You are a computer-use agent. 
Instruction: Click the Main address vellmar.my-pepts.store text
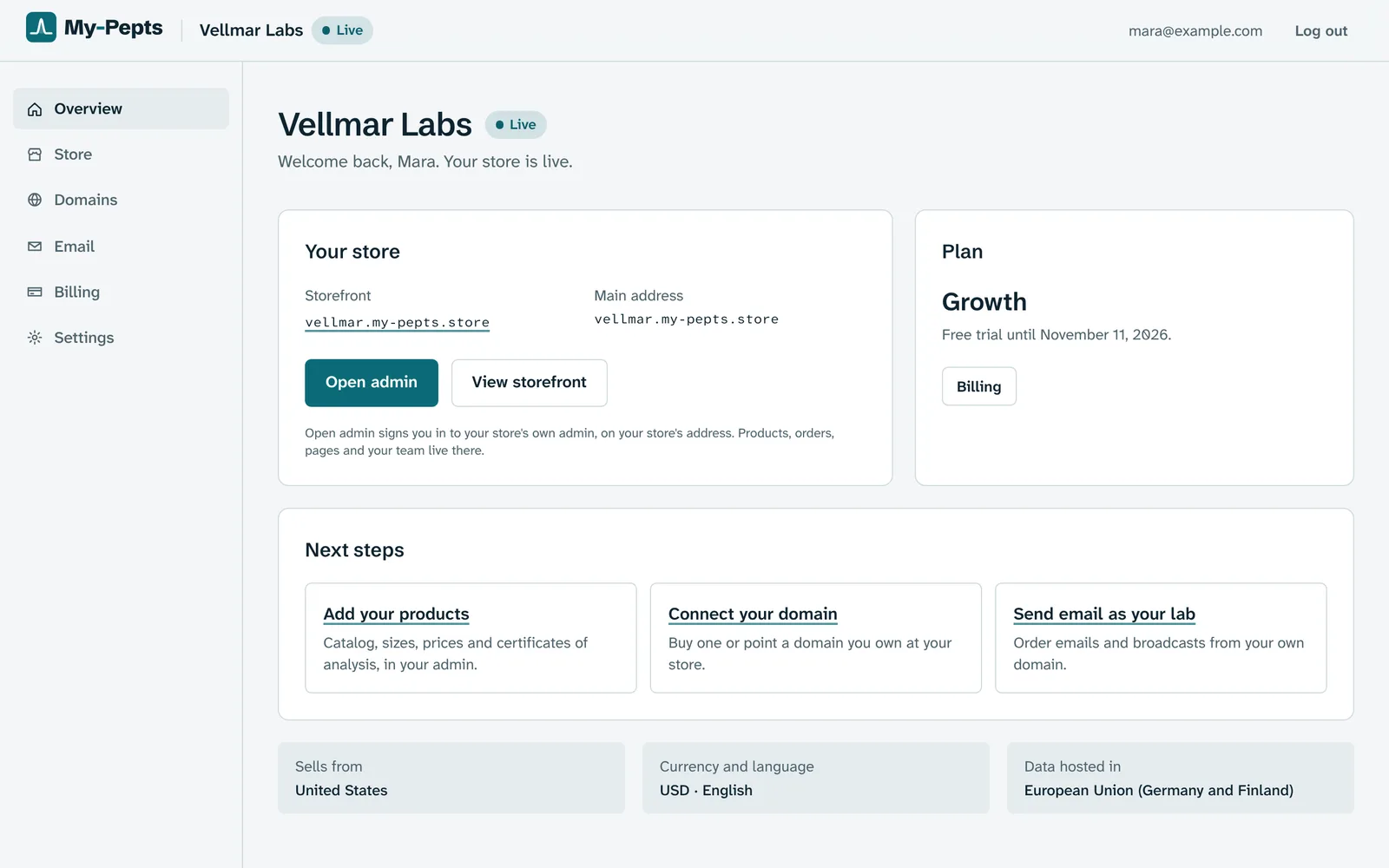pyautogui.click(x=687, y=319)
